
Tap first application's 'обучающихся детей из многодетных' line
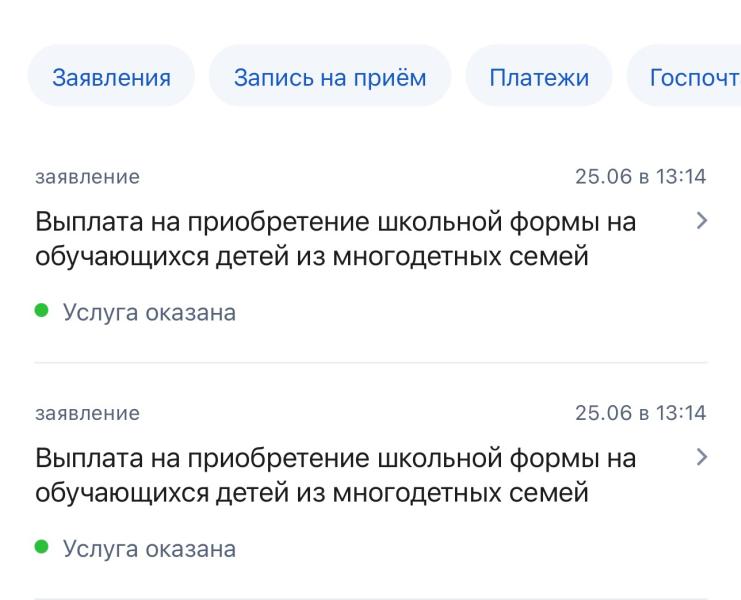click(x=312, y=257)
